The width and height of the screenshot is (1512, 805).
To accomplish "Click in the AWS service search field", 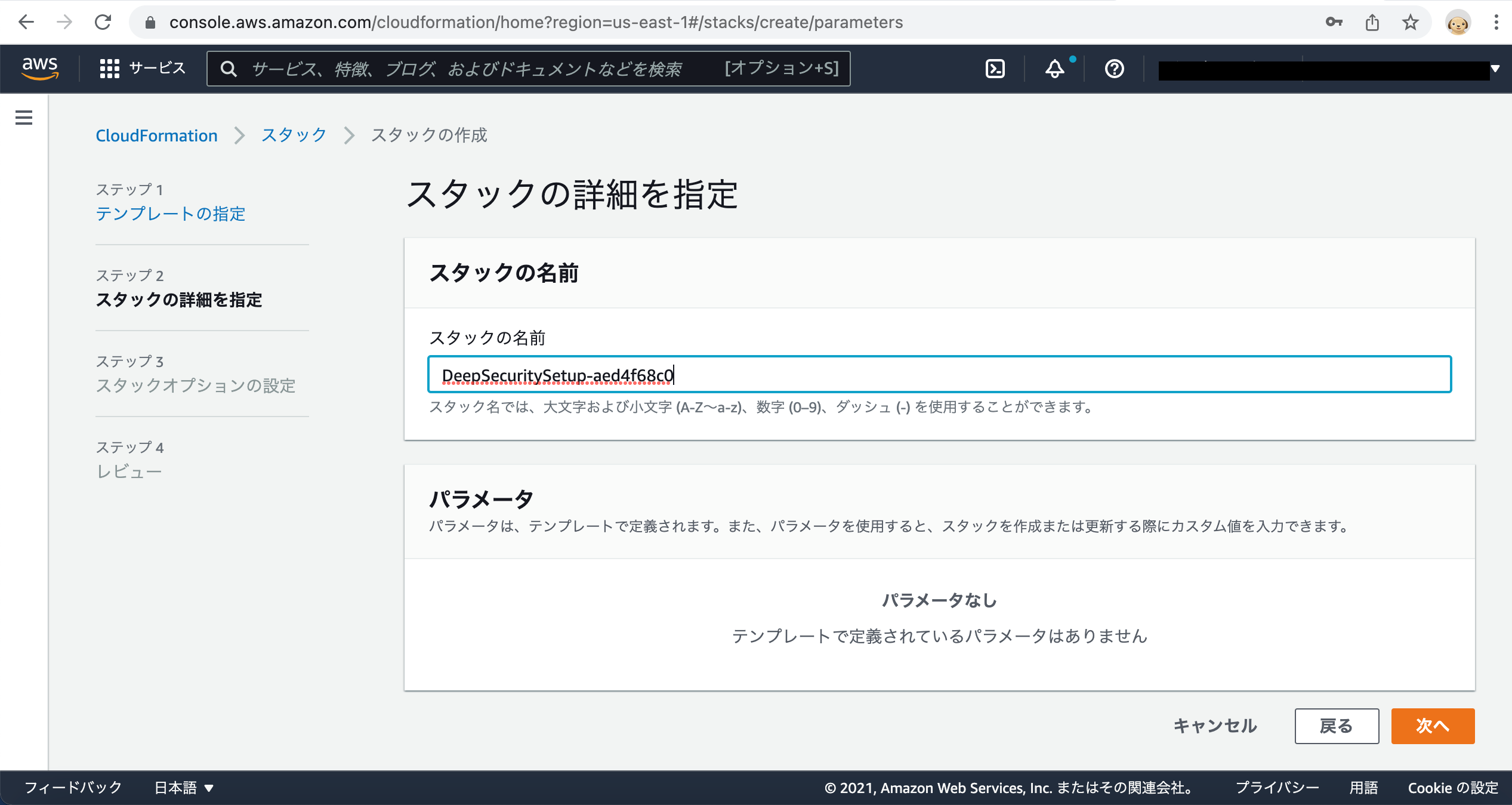I will coord(528,69).
